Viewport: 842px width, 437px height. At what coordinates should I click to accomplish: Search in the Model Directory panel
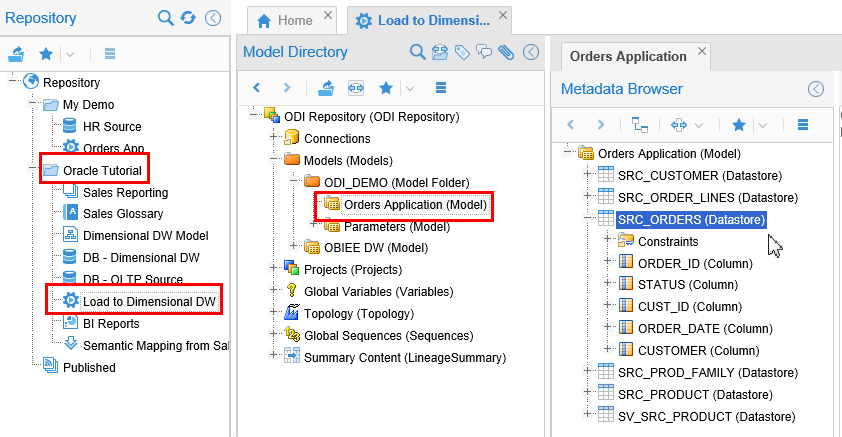(417, 52)
